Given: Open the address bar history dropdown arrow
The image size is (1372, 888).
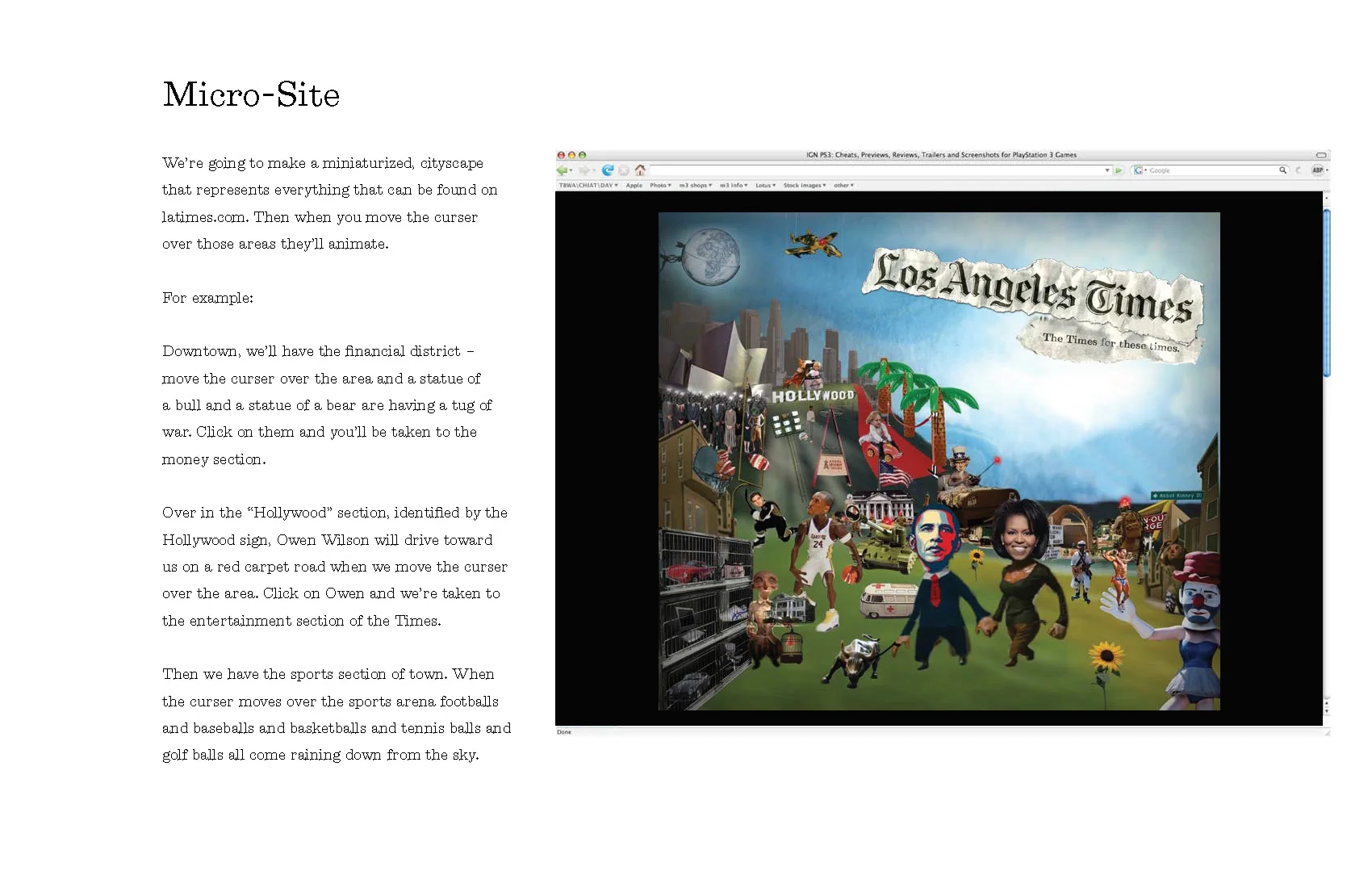Looking at the screenshot, I should click(x=1107, y=170).
